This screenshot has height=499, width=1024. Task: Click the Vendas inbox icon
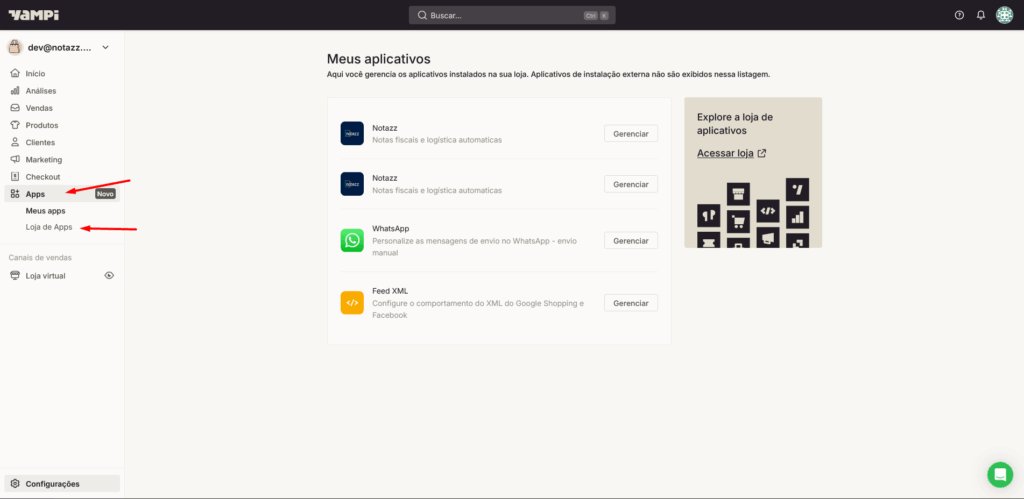point(15,108)
